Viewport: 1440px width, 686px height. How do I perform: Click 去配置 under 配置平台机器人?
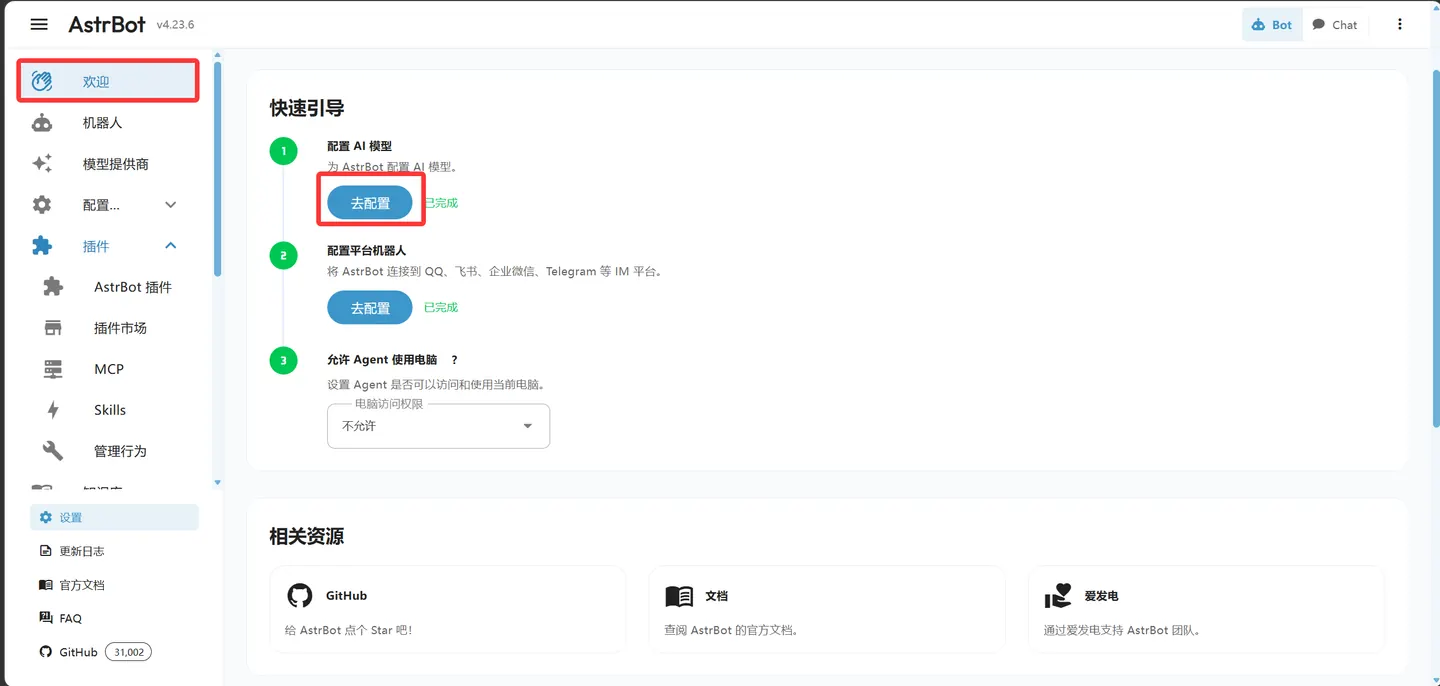pos(370,308)
